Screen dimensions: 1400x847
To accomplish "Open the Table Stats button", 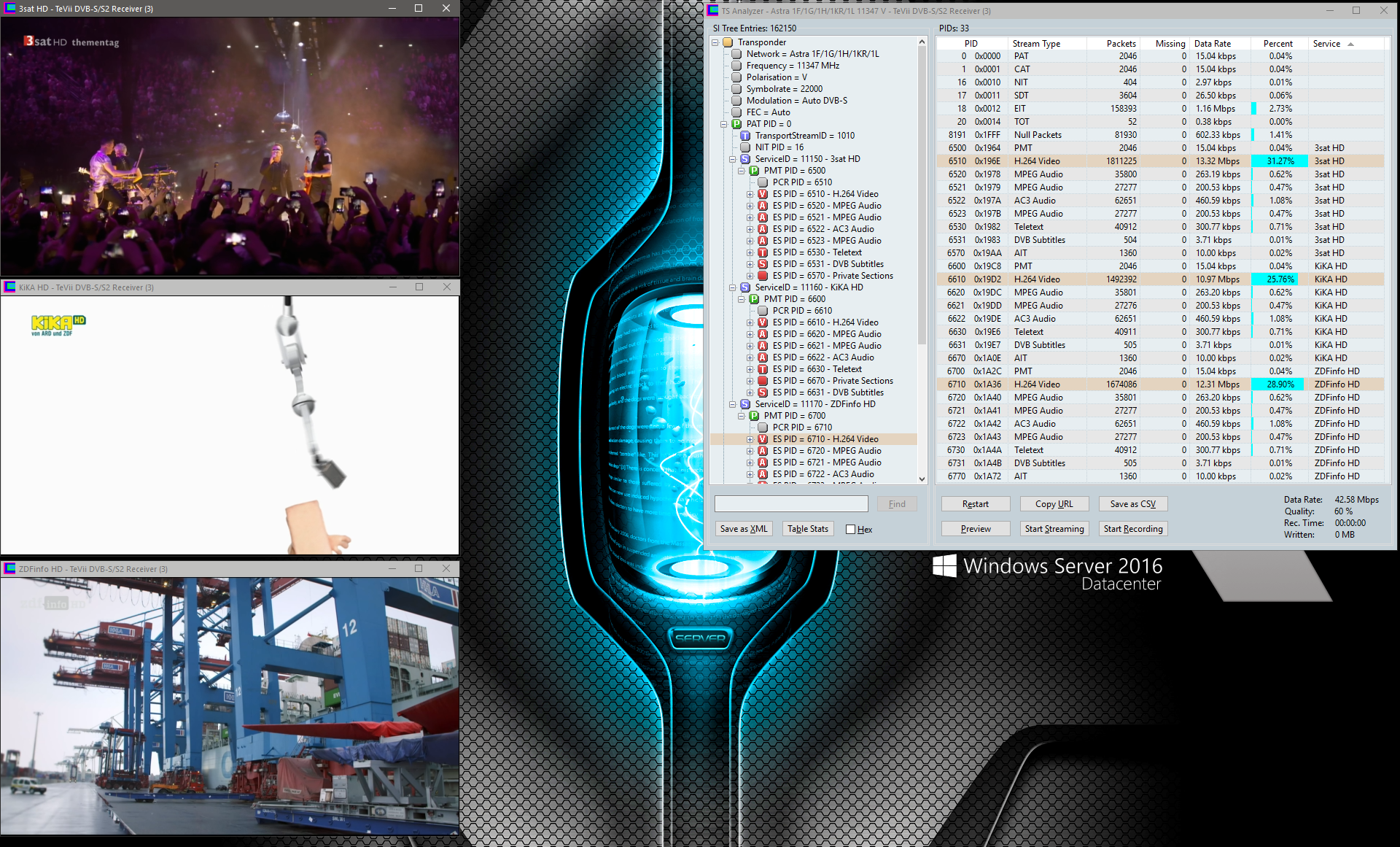I will [x=808, y=529].
